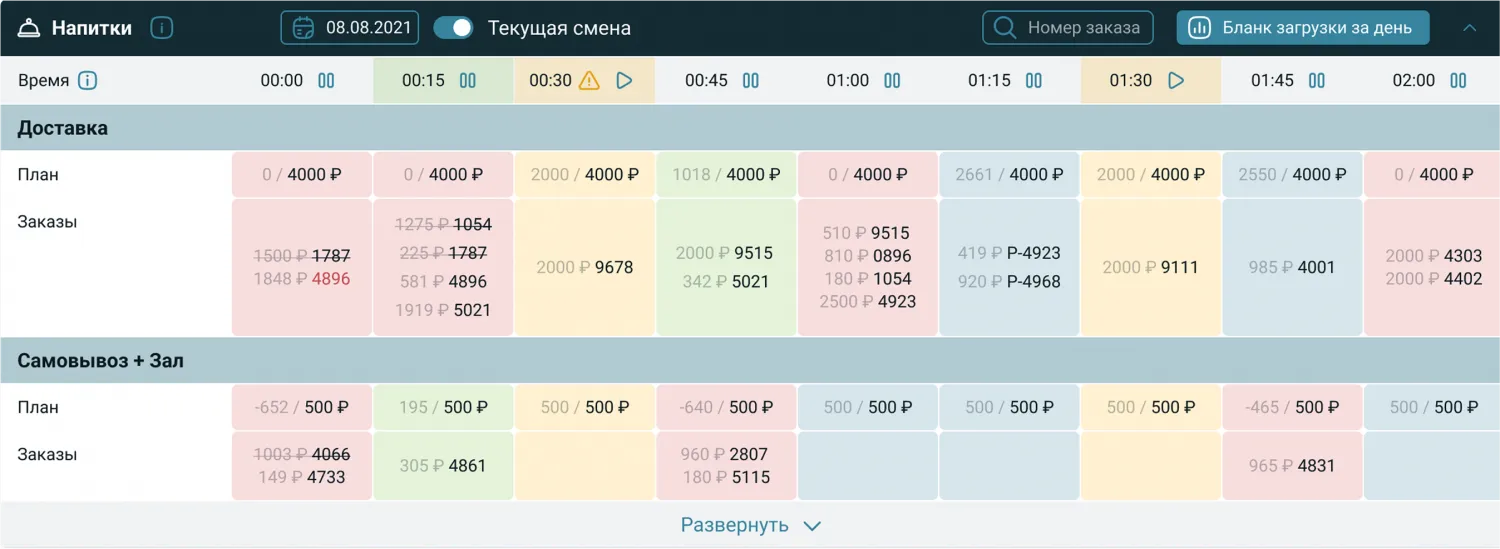Screen dimensions: 1500x549
Task: Click warning triangle at 00:30
Action: (589, 81)
